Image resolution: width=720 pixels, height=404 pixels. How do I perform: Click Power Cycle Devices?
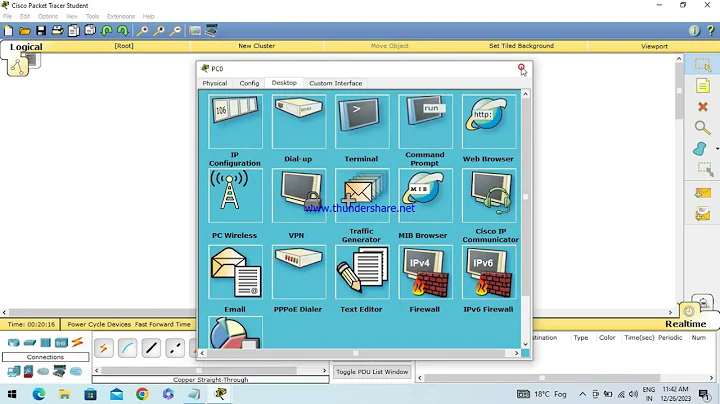[99, 324]
